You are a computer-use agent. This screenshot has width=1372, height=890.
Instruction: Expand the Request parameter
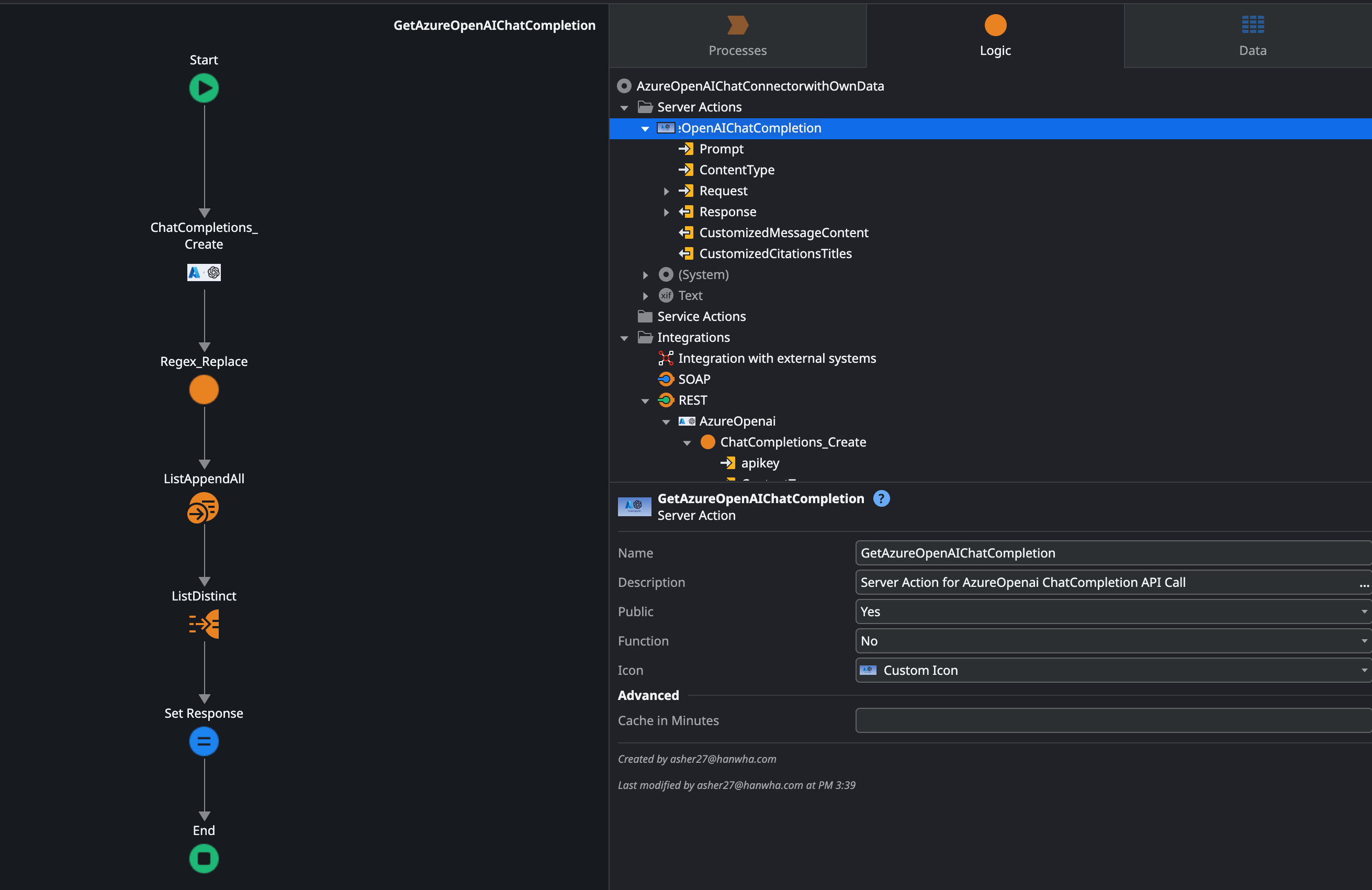[667, 191]
